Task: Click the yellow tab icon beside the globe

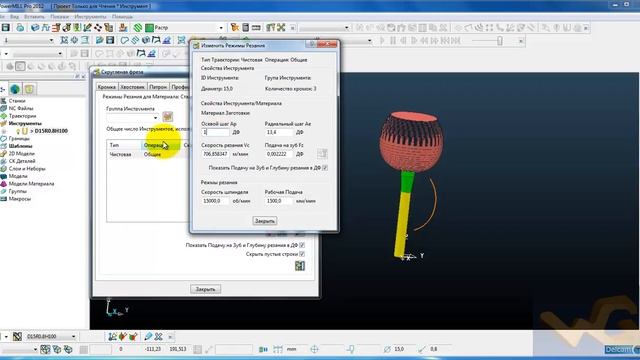Action: click(29, 89)
